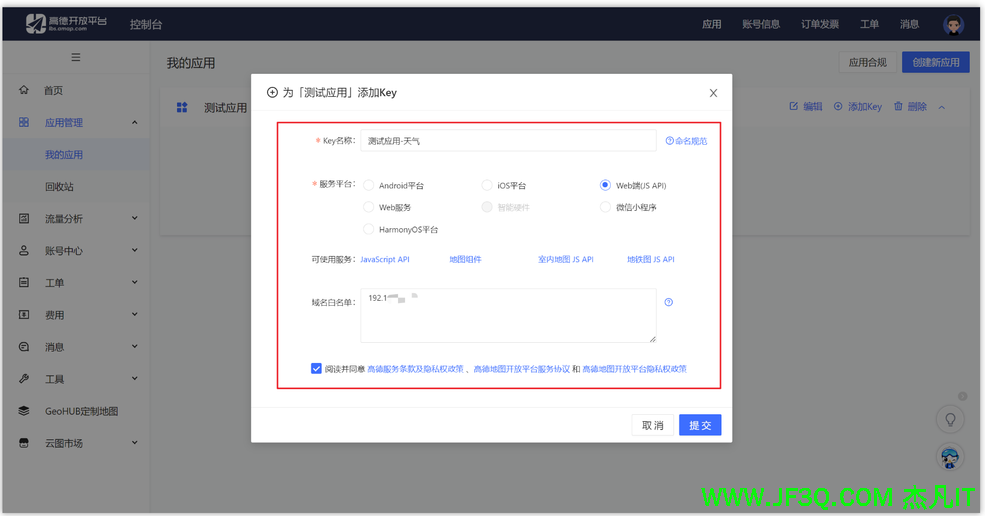Click the hamburger menu collapse icon
This screenshot has height=516, width=985.
pyautogui.click(x=75, y=57)
